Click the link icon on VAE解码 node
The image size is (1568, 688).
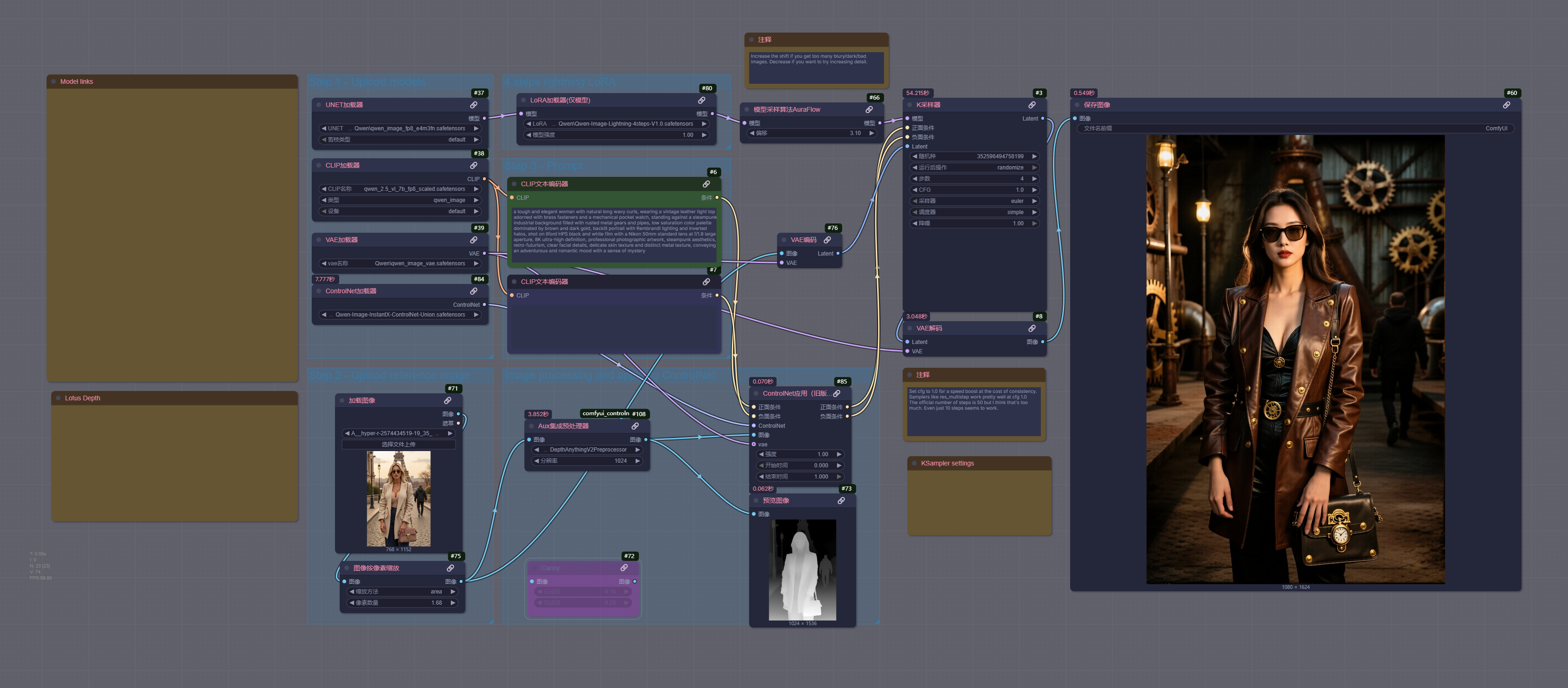[x=1032, y=328]
